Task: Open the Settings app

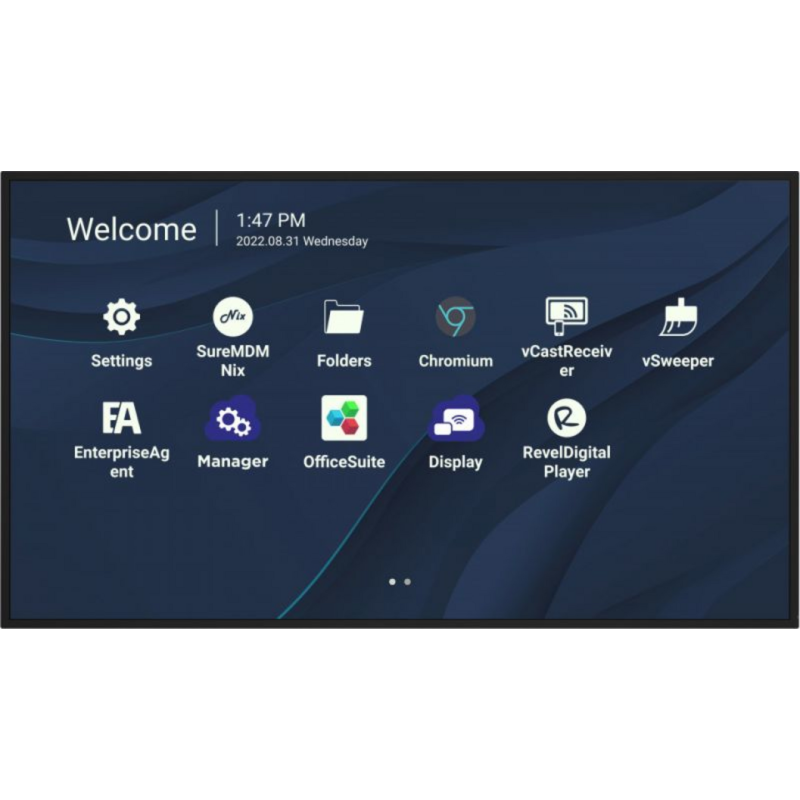Action: 121,316
